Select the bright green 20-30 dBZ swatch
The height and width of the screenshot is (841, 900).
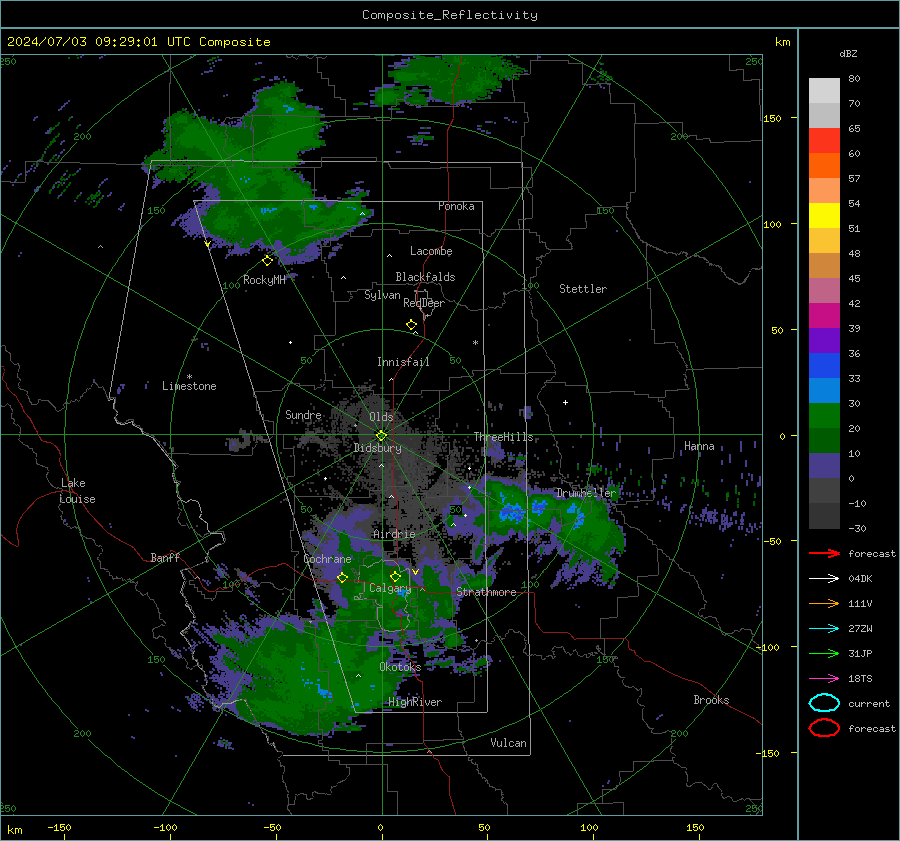[824, 416]
